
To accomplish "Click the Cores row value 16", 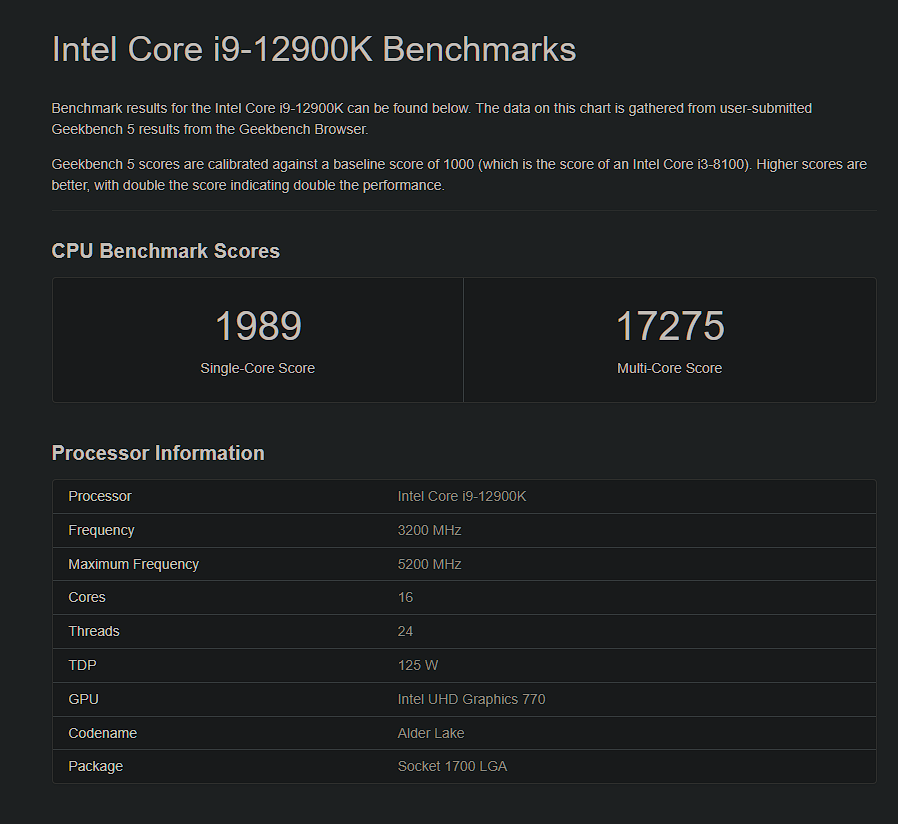I will [x=405, y=597].
